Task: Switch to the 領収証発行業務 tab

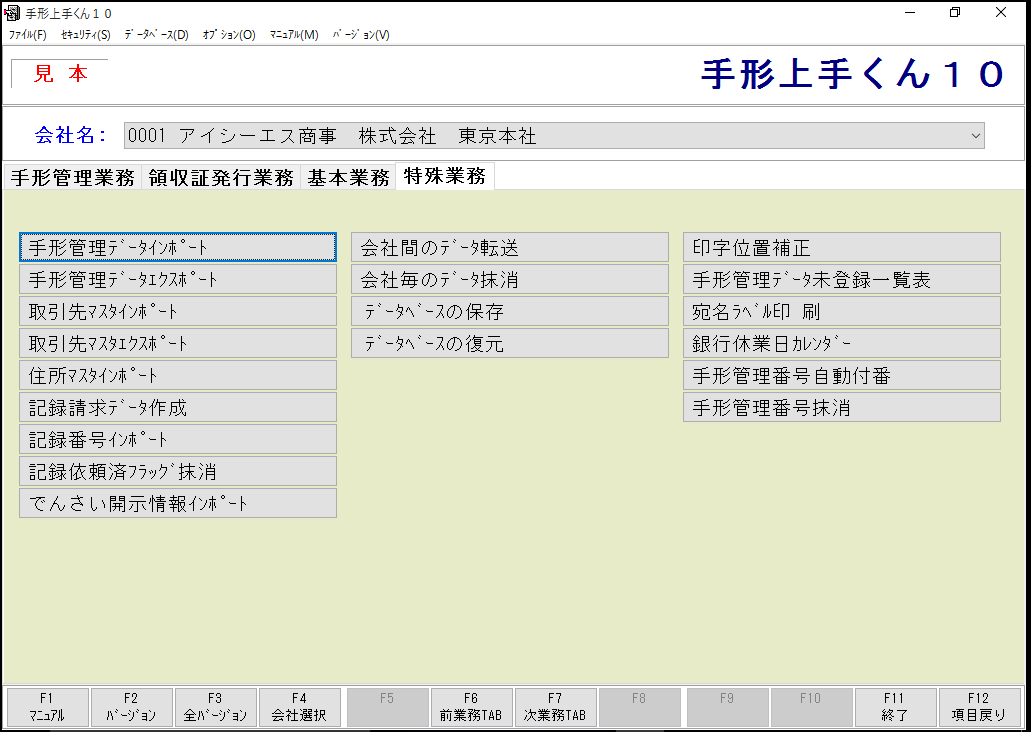Action: pyautogui.click(x=221, y=178)
